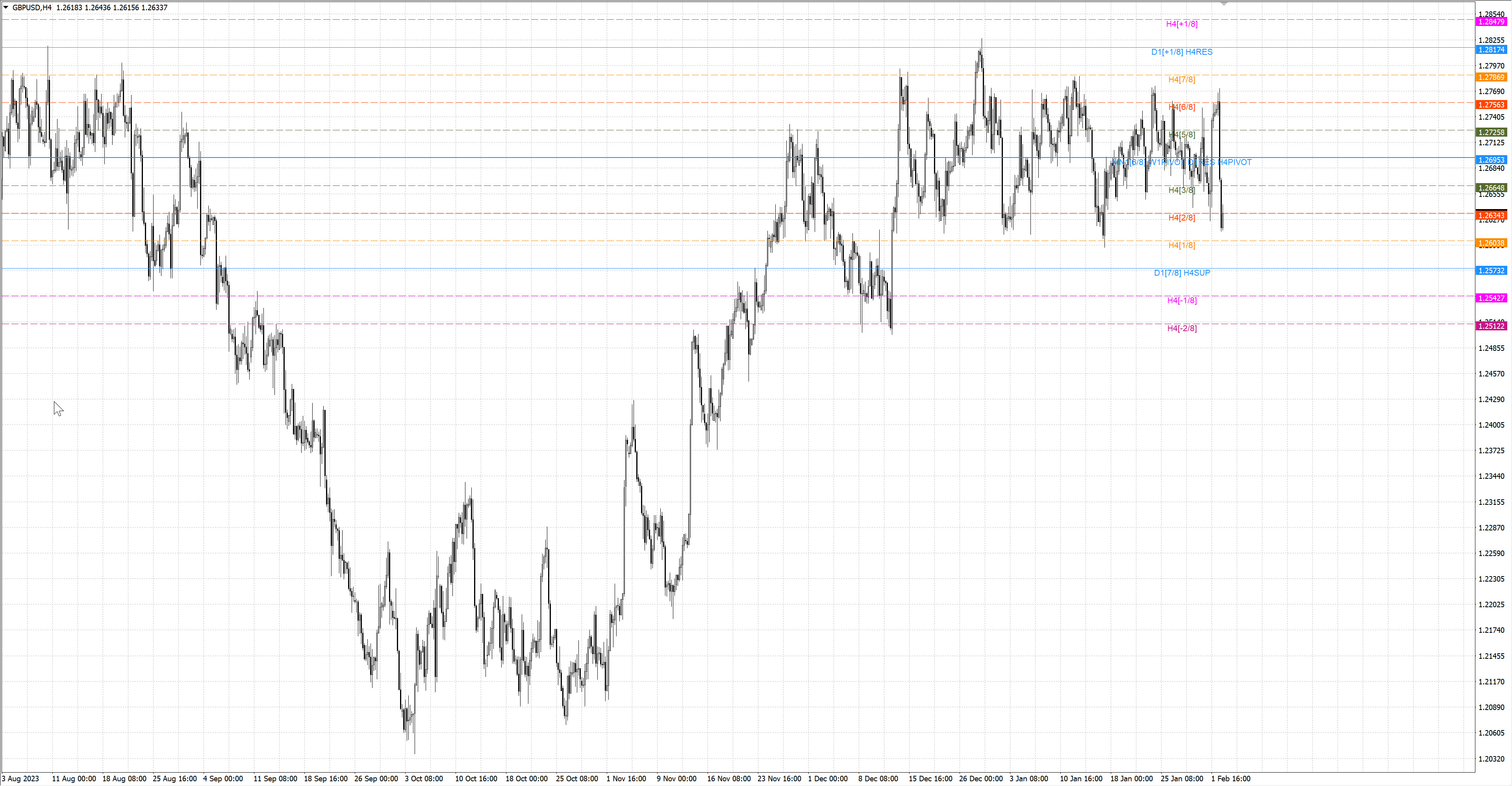Screen dimensions: 1512x786
Task: Click the D1[7/8] H4SUP label
Action: coord(1182,273)
